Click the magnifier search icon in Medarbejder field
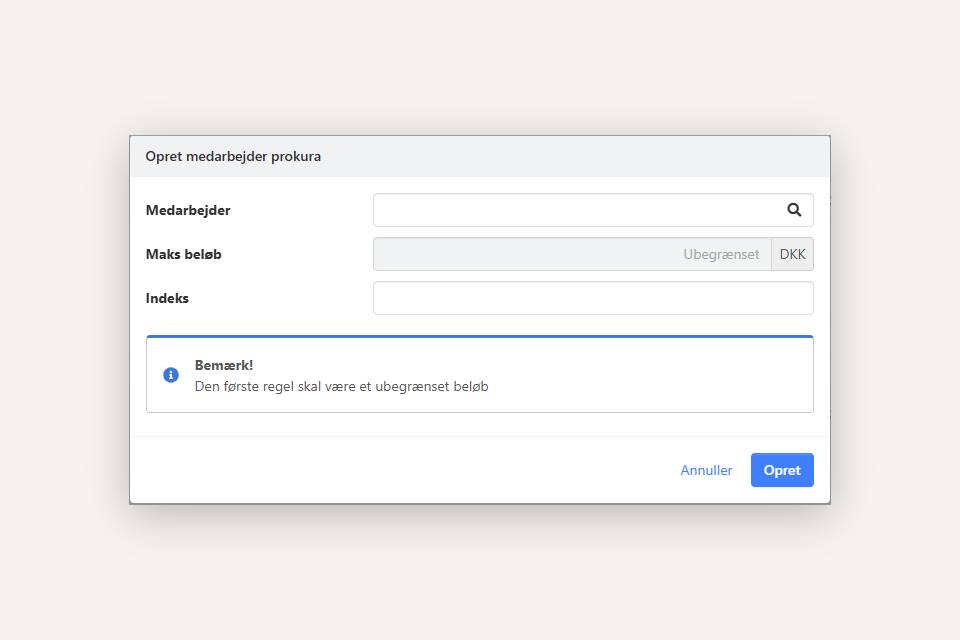 [x=794, y=210]
